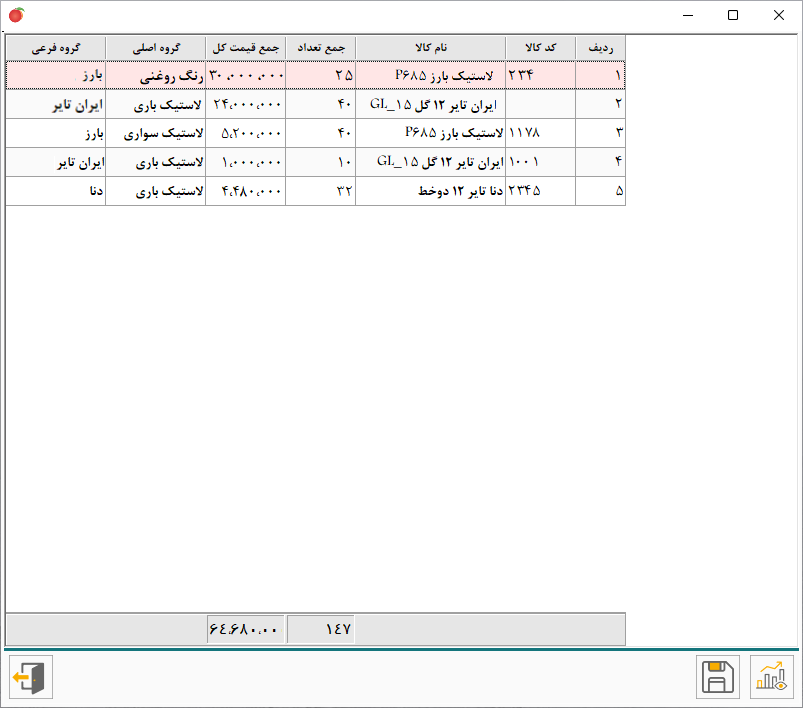Click product code ۱۱۷۸ cell

click(540, 133)
